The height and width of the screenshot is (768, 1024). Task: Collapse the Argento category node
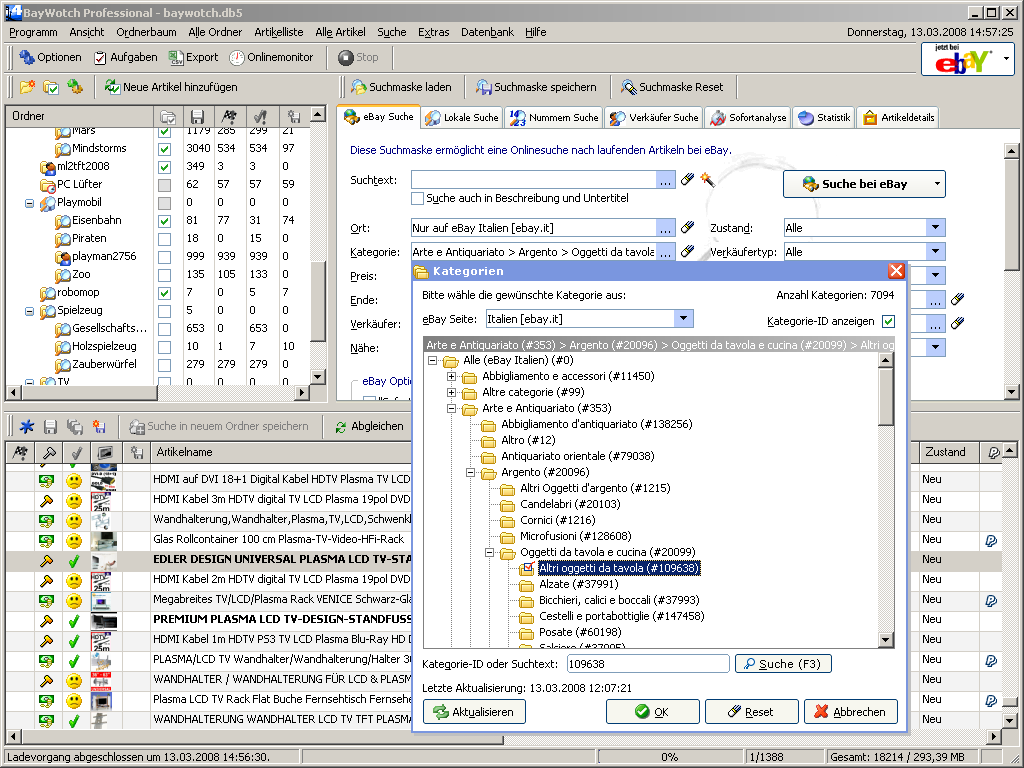tap(470, 472)
